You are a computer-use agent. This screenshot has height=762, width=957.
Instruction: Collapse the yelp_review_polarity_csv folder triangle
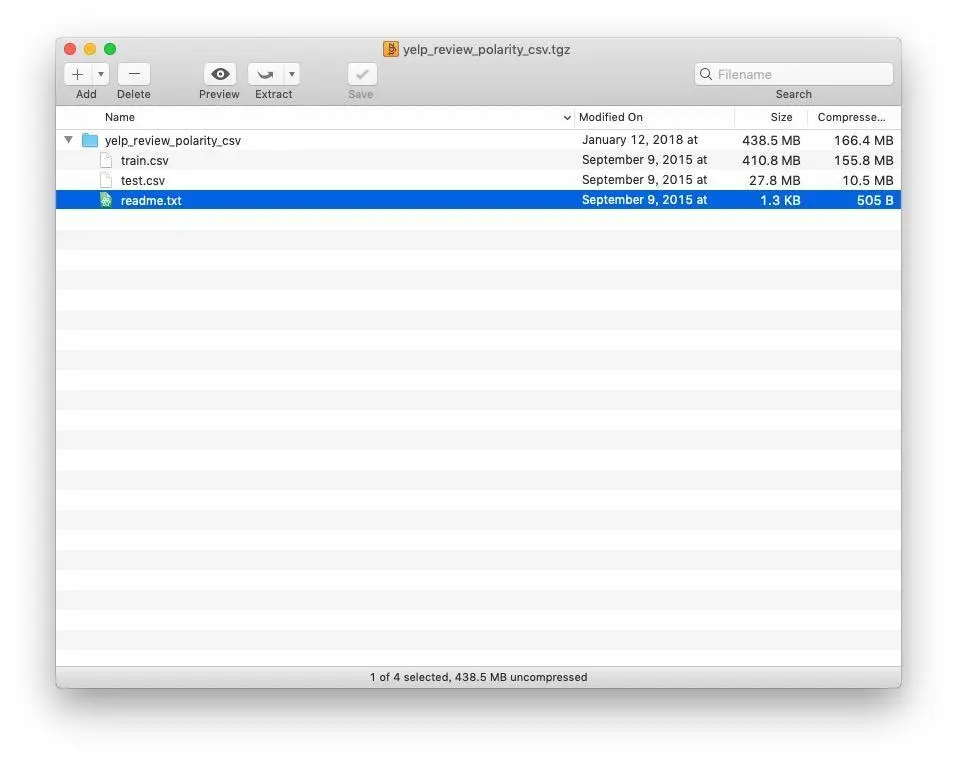(69, 140)
